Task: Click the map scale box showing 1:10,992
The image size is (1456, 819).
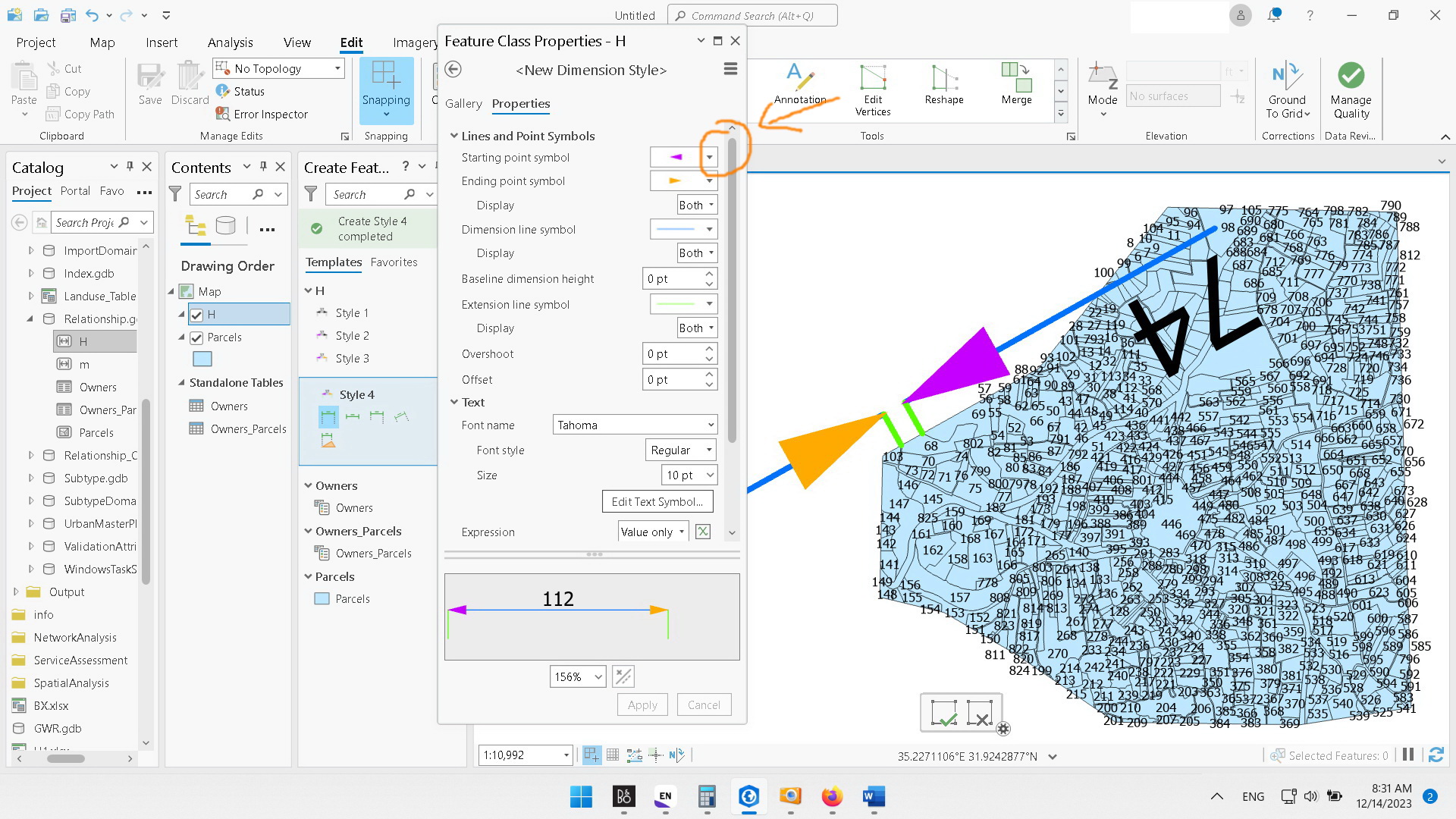Action: [x=521, y=755]
